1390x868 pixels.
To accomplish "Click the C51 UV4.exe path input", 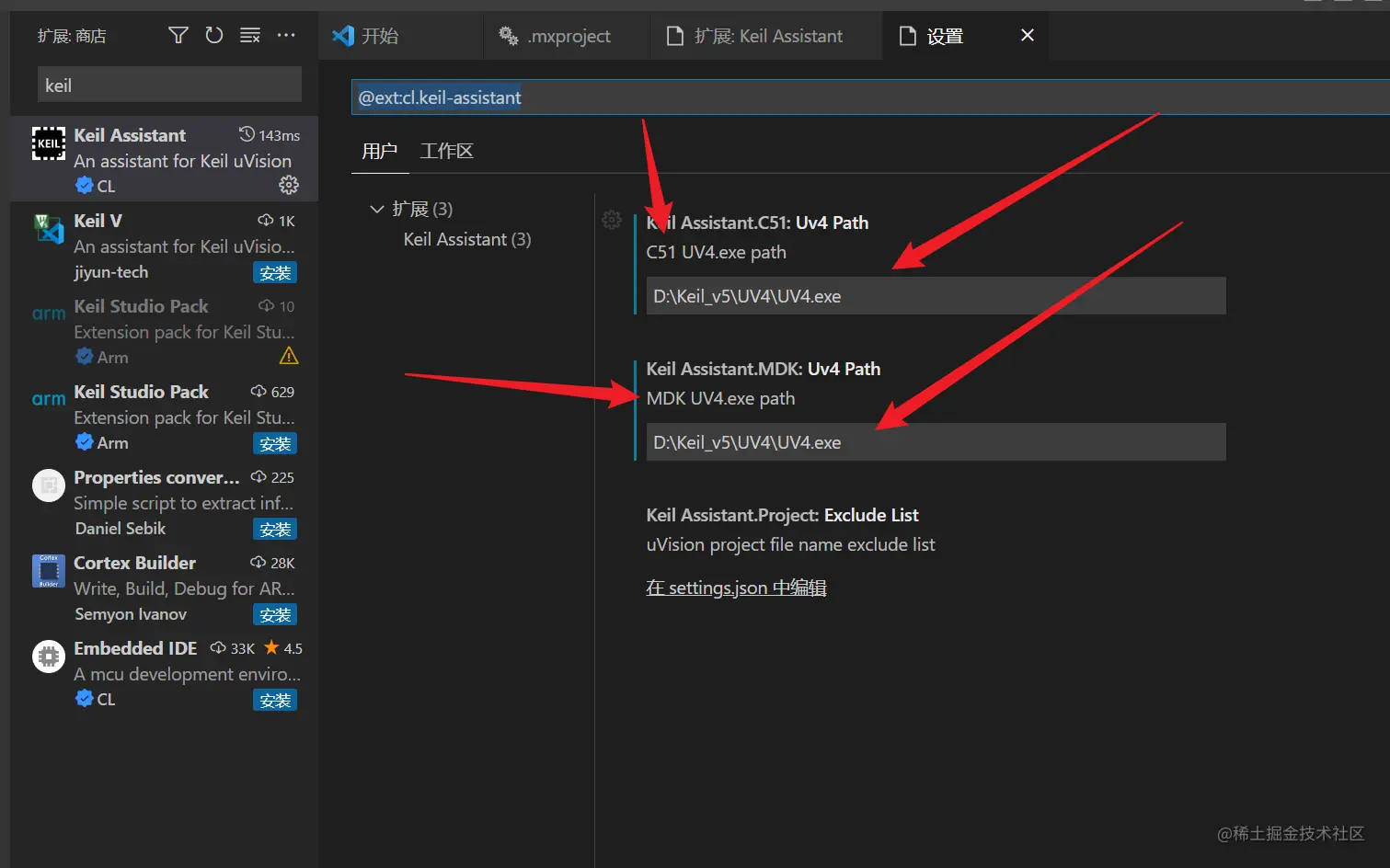I will pos(936,296).
